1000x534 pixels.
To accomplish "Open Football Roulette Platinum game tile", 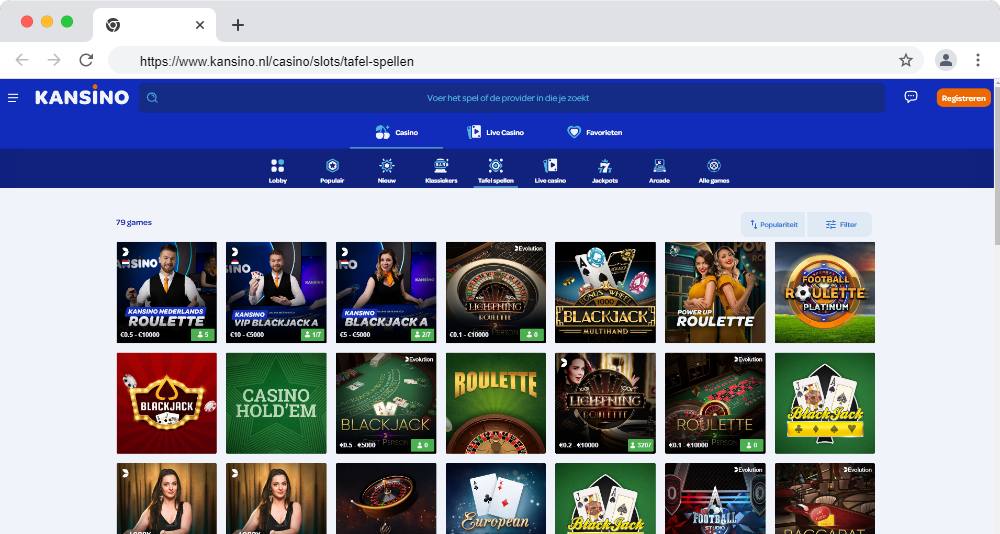I will coord(825,292).
